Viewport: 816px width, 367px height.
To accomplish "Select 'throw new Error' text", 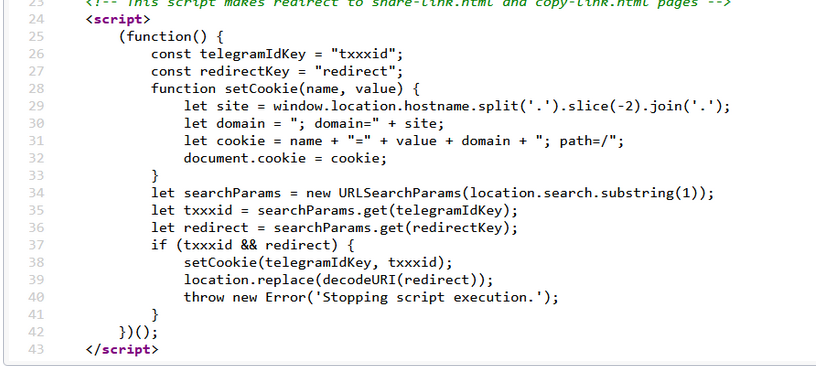I will tap(245, 297).
